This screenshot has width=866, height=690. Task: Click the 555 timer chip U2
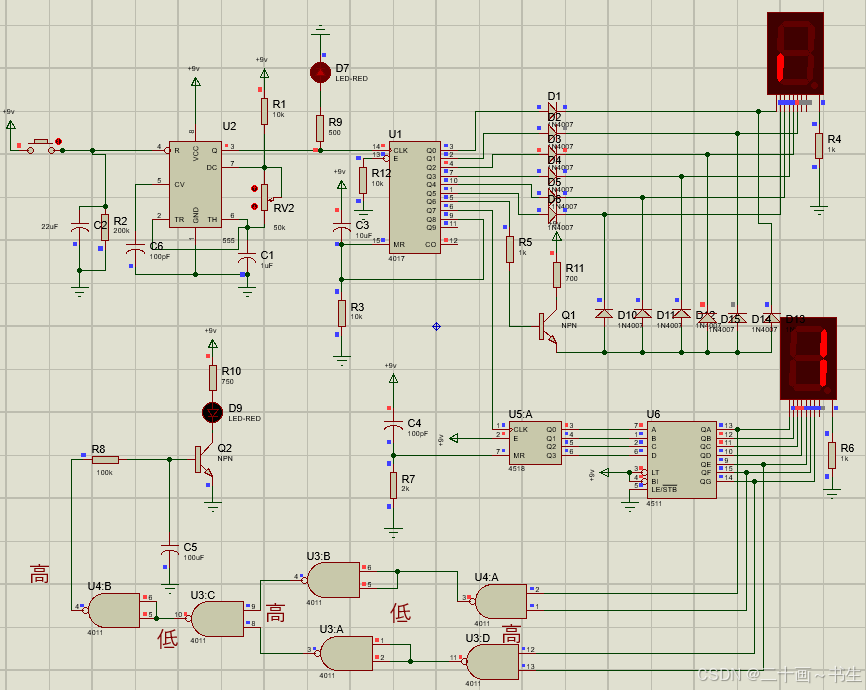[194, 192]
